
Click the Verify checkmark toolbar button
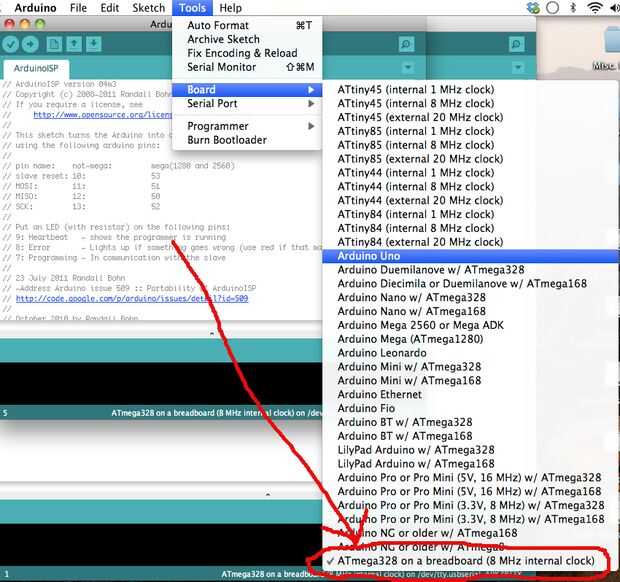(x=11, y=44)
